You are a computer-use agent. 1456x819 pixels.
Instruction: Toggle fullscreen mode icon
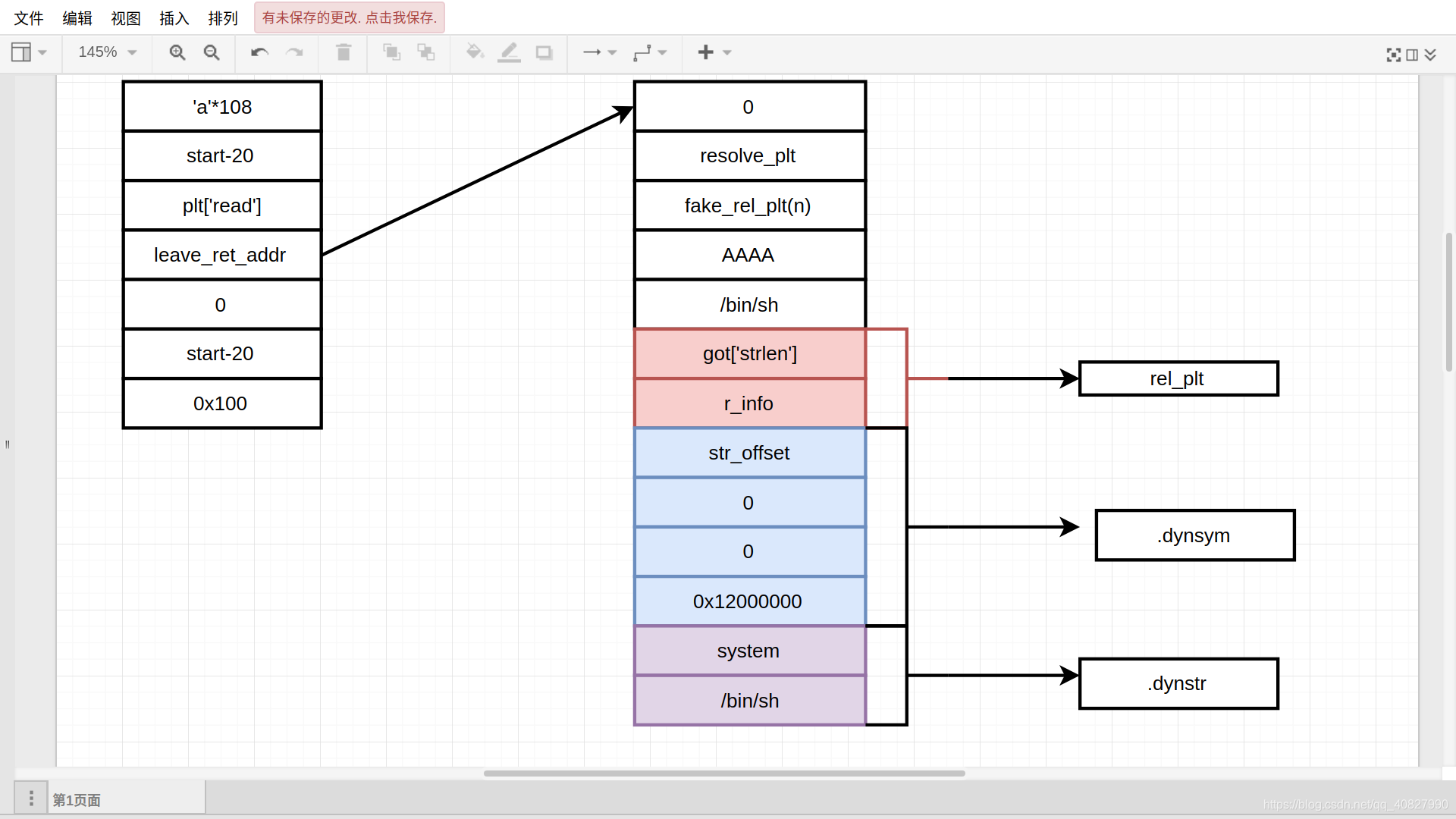tap(1393, 55)
